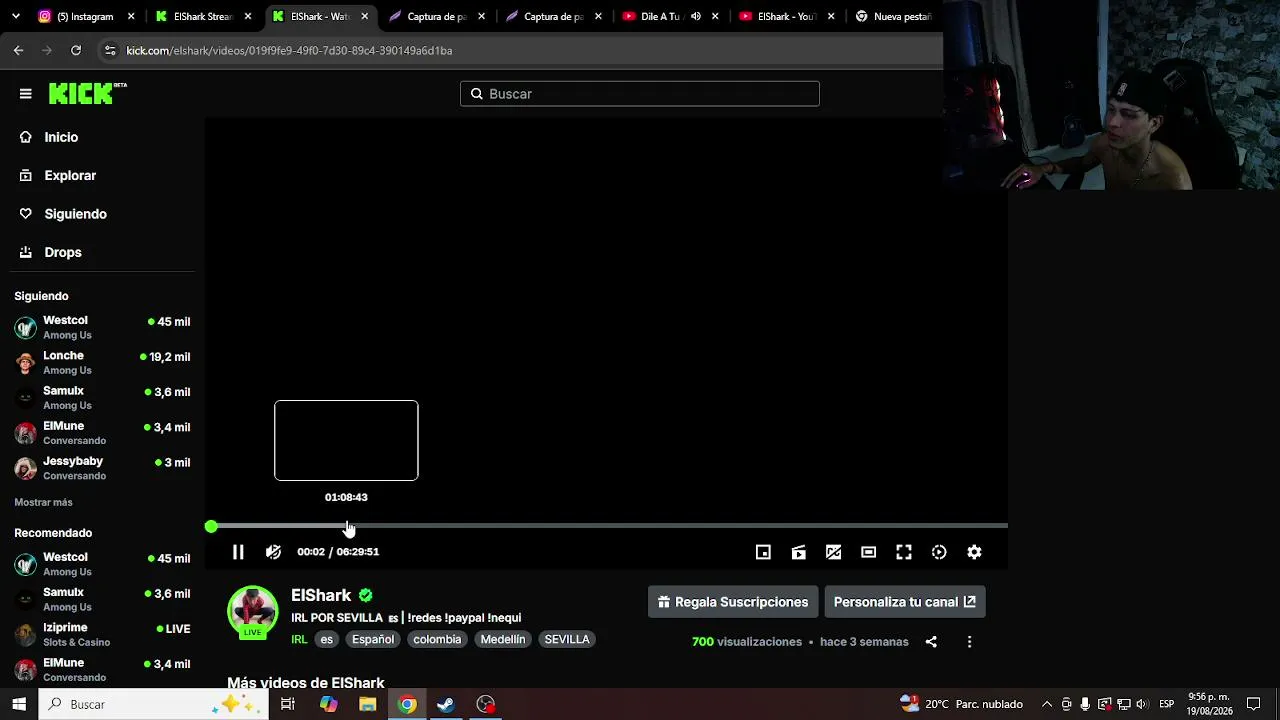Open Iziprime's recommended channel
The image size is (1280, 720).
tap(102, 635)
